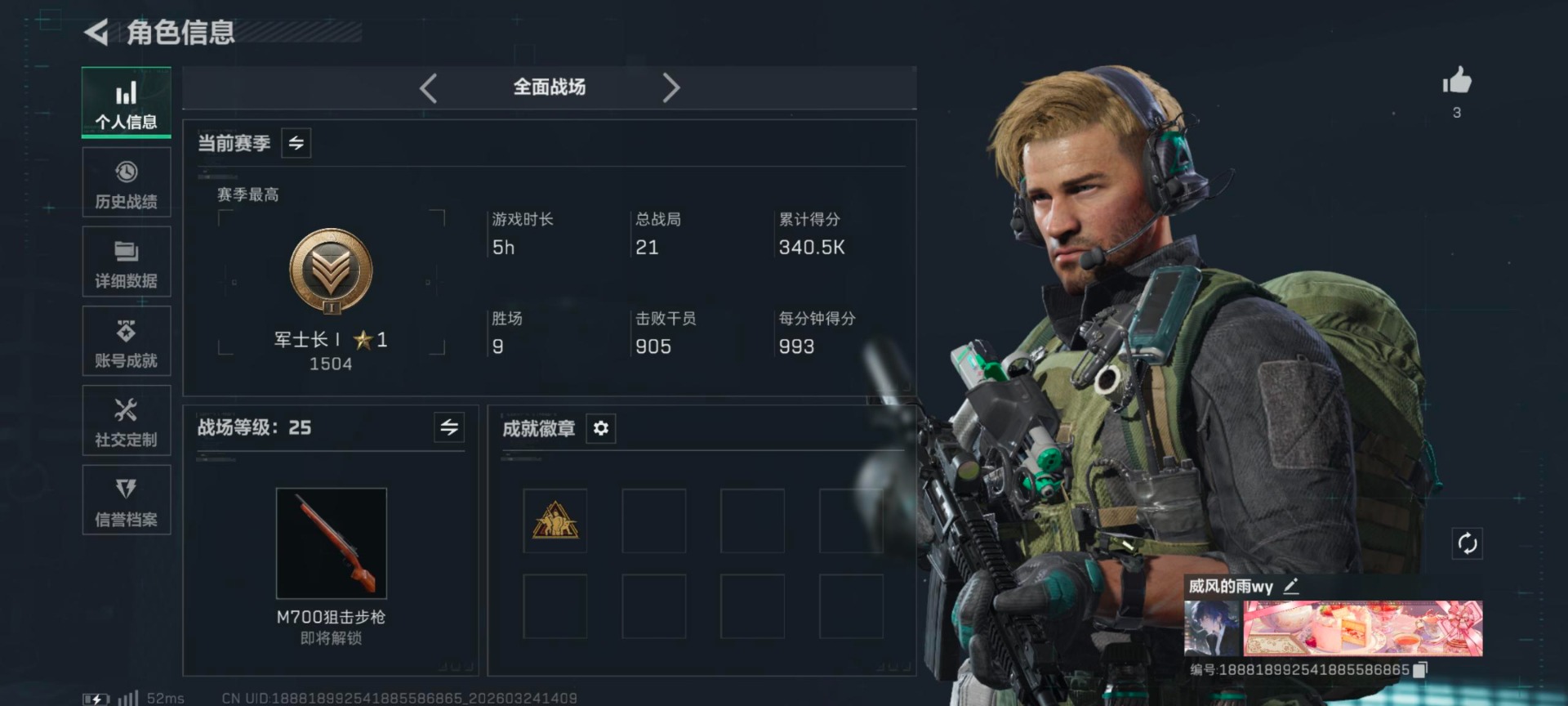The height and width of the screenshot is (706, 1568).
Task: Open the 账号成就 tab
Action: pos(127,341)
